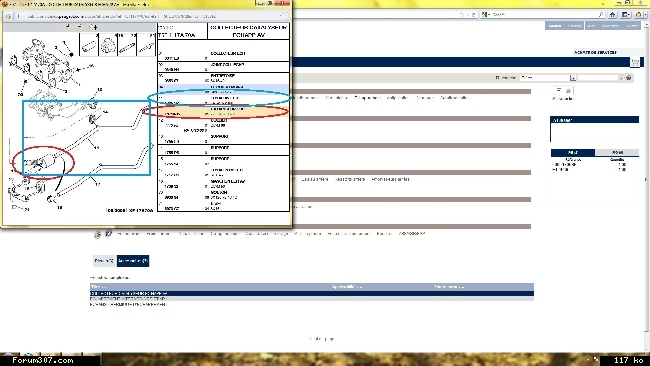Screen dimensions: 650x366
Task: Click the magnifier with plus sign in the diagram popup toolbar
Action: (93, 27)
